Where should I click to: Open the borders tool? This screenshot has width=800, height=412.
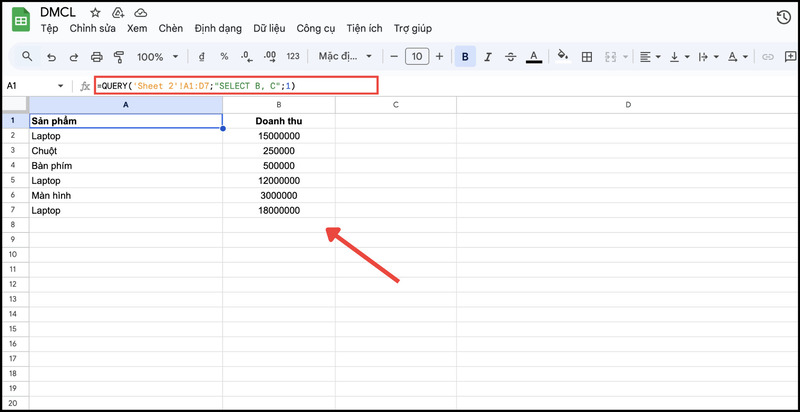(587, 57)
